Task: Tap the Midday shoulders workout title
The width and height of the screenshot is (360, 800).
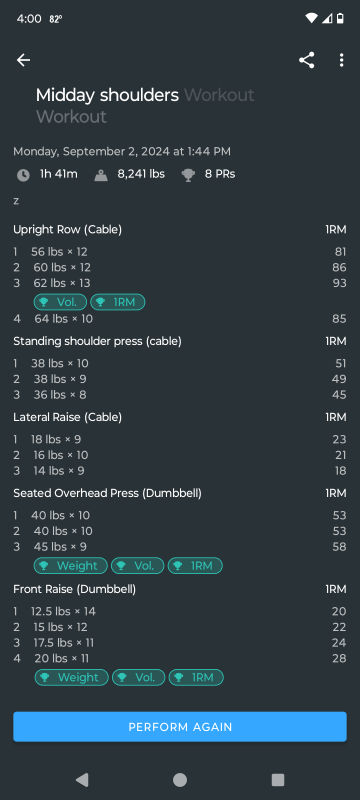Action: (x=107, y=95)
